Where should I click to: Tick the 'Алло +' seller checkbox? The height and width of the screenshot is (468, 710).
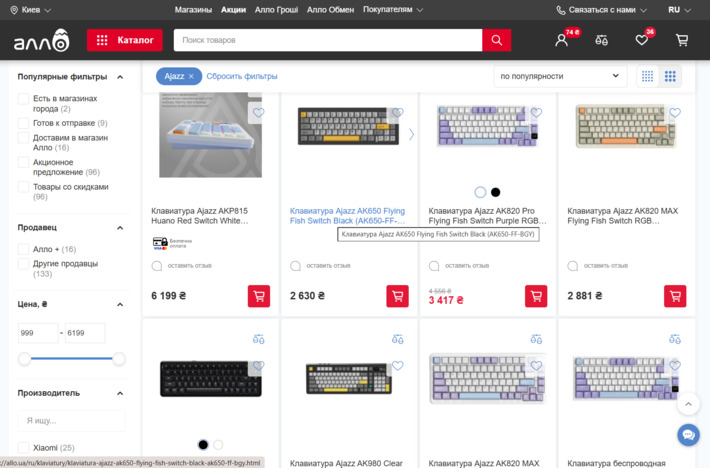point(24,249)
